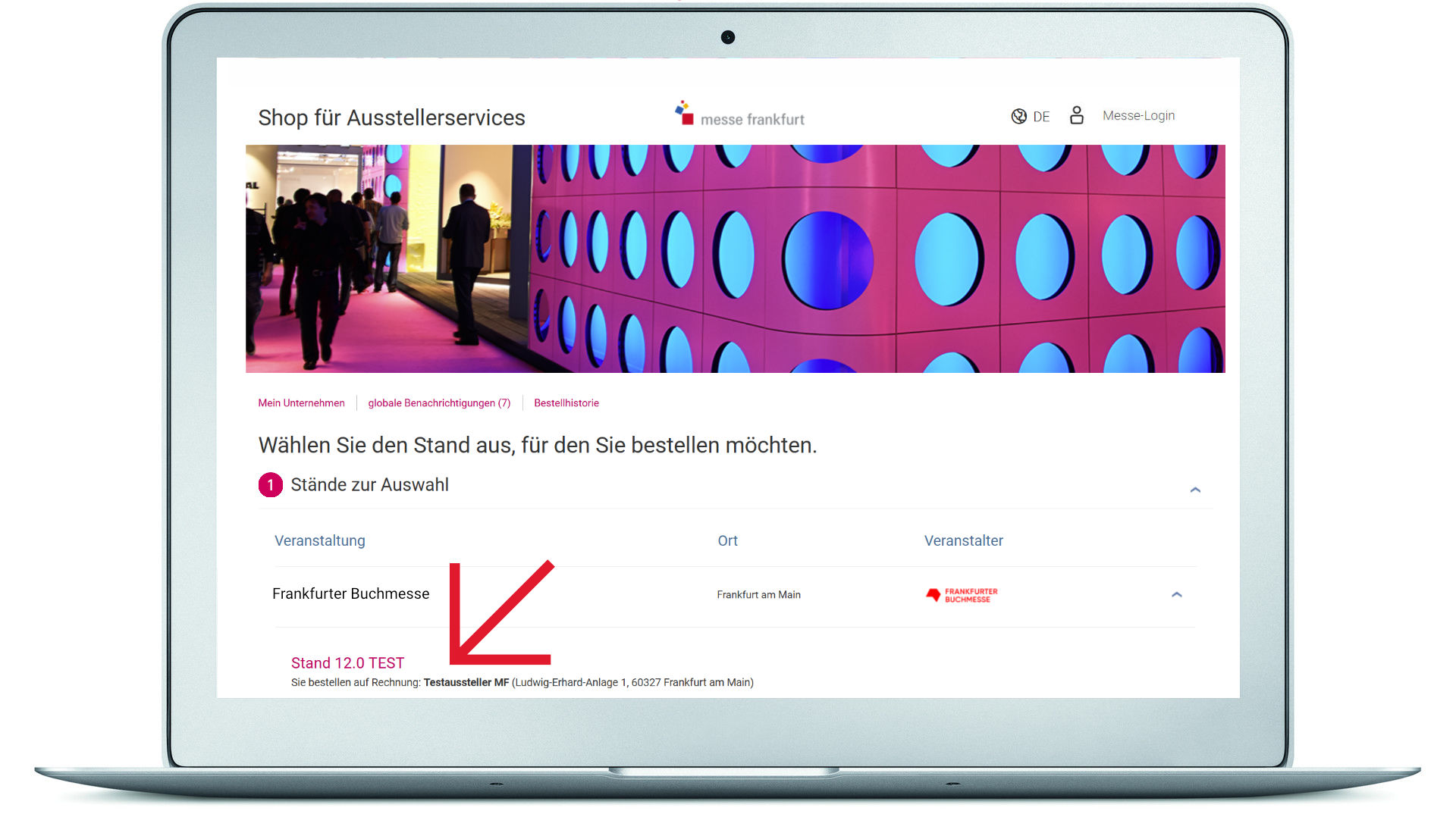Viewport: 1456px width, 814px height.
Task: Go to Mein Unternehmen
Action: (x=301, y=403)
